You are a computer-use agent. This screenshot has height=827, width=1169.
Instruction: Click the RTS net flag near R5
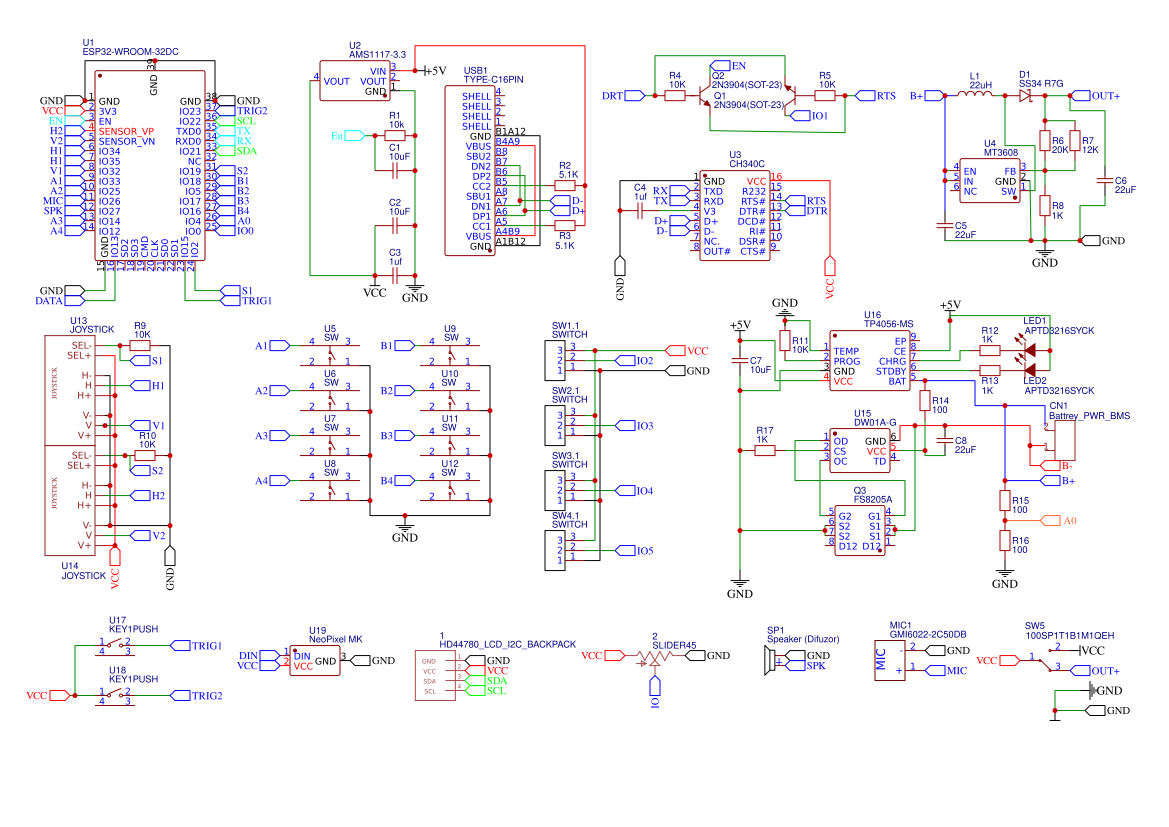click(x=875, y=95)
